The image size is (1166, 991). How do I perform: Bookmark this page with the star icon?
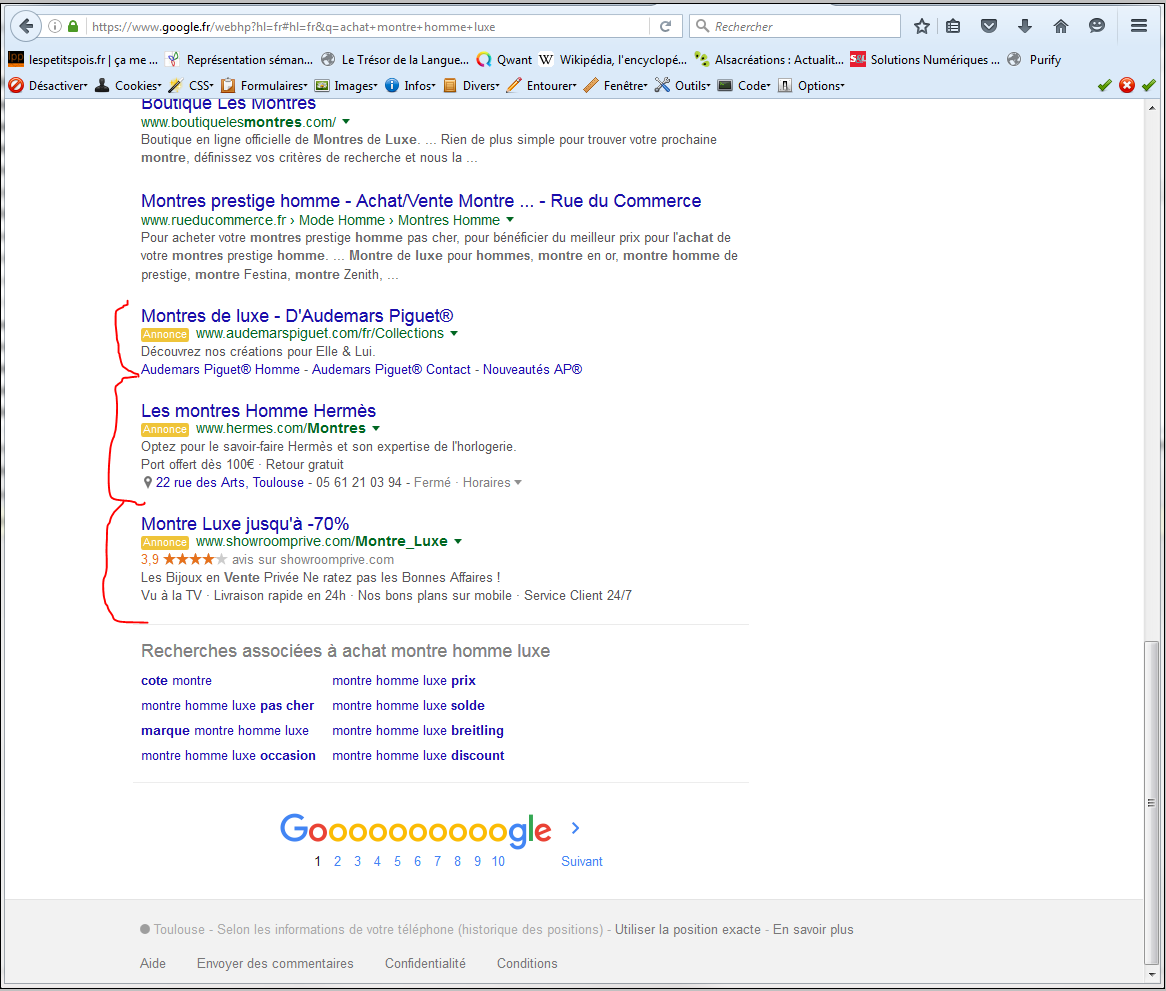(x=922, y=26)
